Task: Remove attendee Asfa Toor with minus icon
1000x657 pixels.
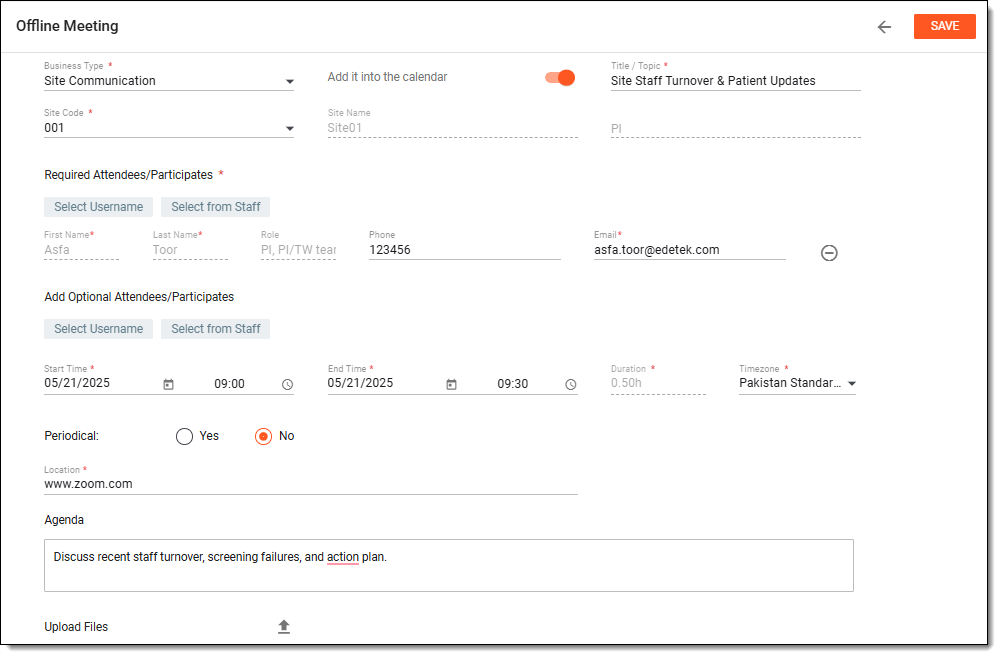Action: (829, 253)
